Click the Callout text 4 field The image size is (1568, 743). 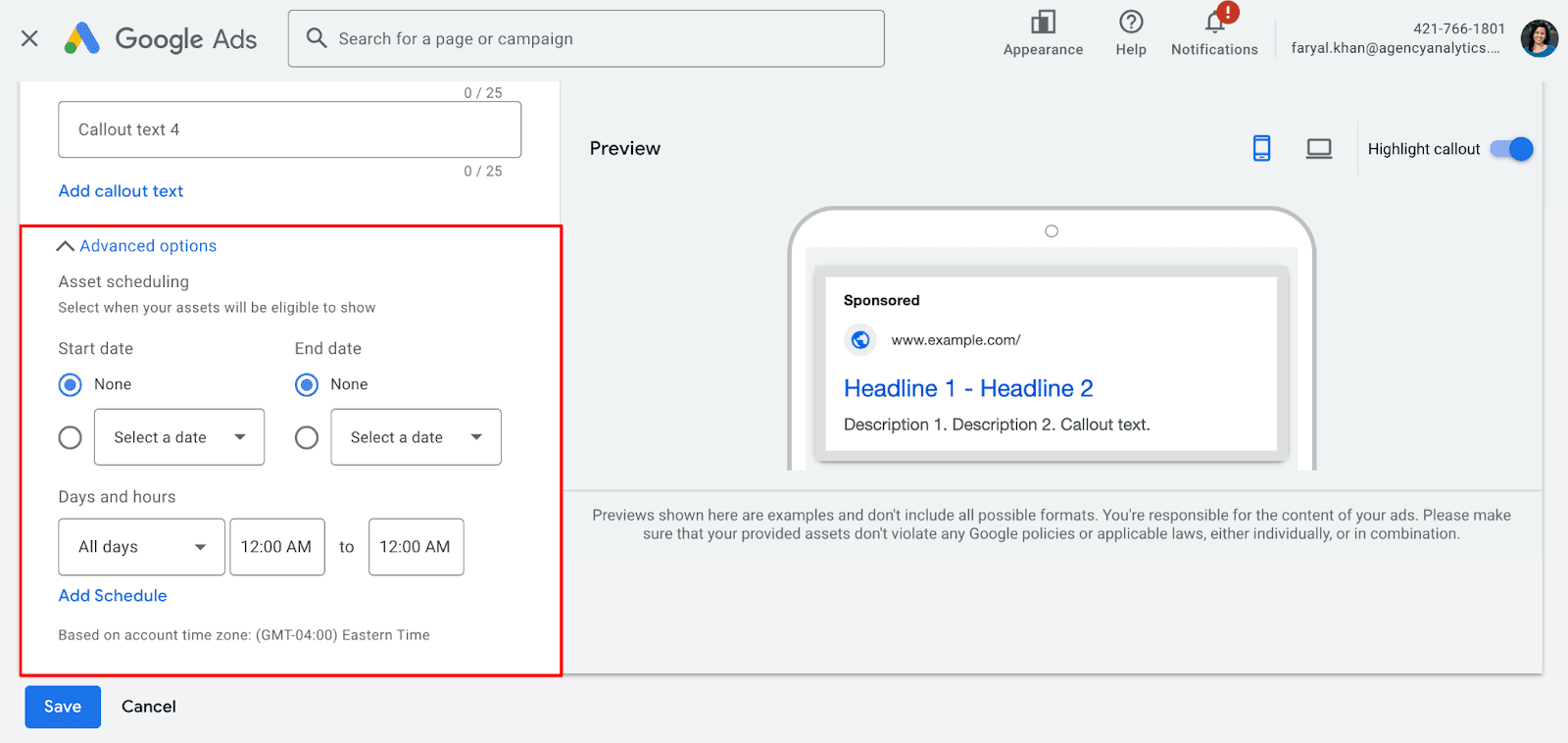pyautogui.click(x=290, y=129)
